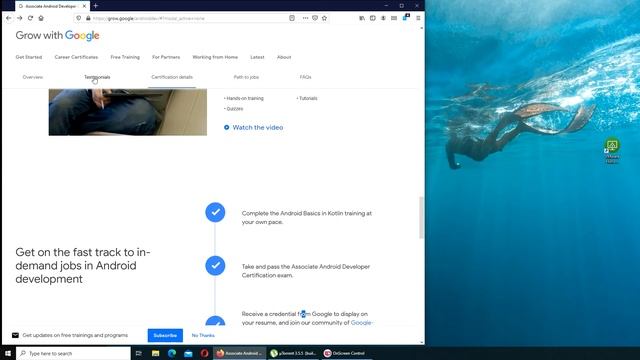This screenshot has height=360, width=640.
Task: Reload the current page
Action: pyautogui.click(x=30, y=18)
